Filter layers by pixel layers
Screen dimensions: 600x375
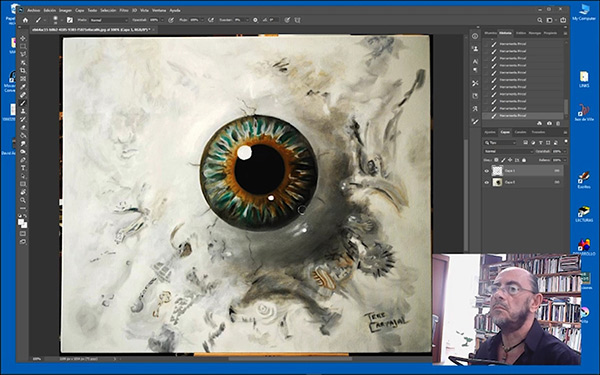tap(525, 142)
